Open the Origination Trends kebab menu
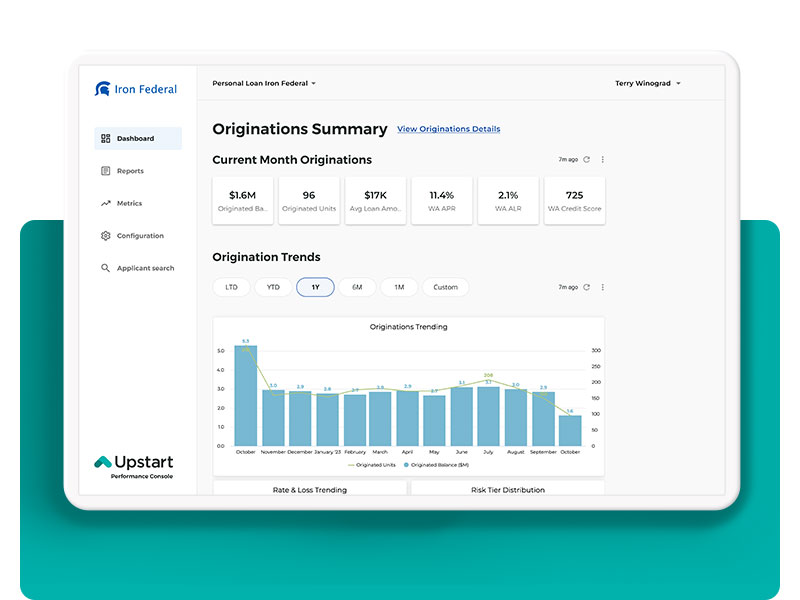800x600 pixels. (x=603, y=287)
